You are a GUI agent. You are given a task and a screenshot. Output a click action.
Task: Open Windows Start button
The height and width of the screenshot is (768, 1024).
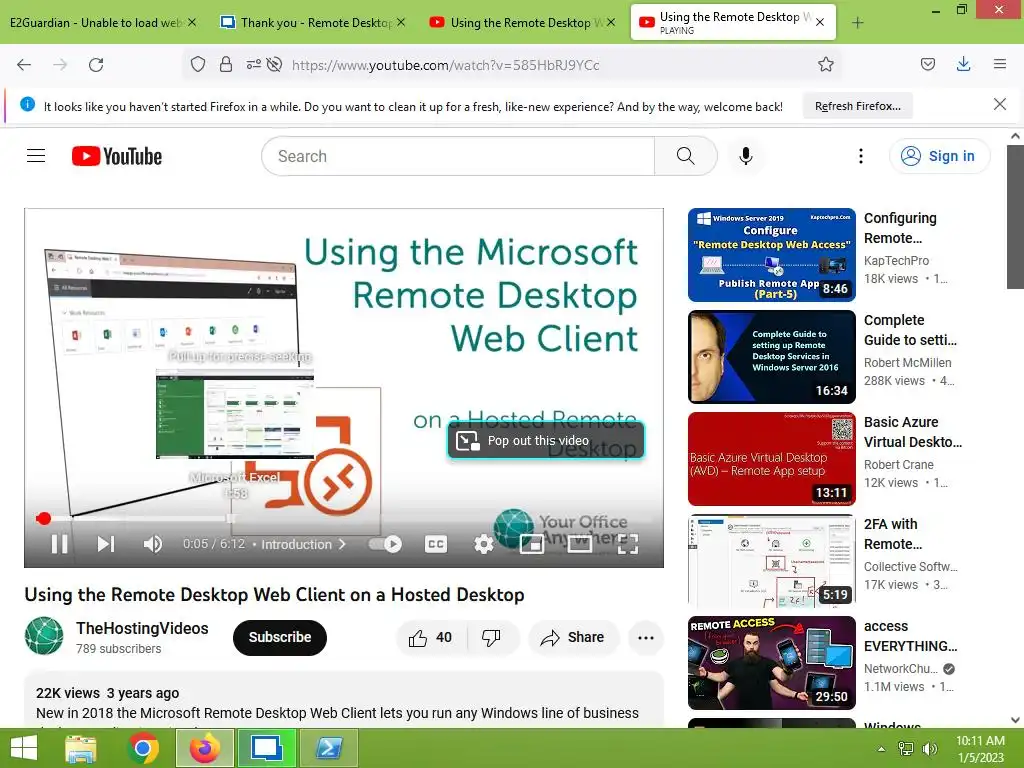point(24,748)
